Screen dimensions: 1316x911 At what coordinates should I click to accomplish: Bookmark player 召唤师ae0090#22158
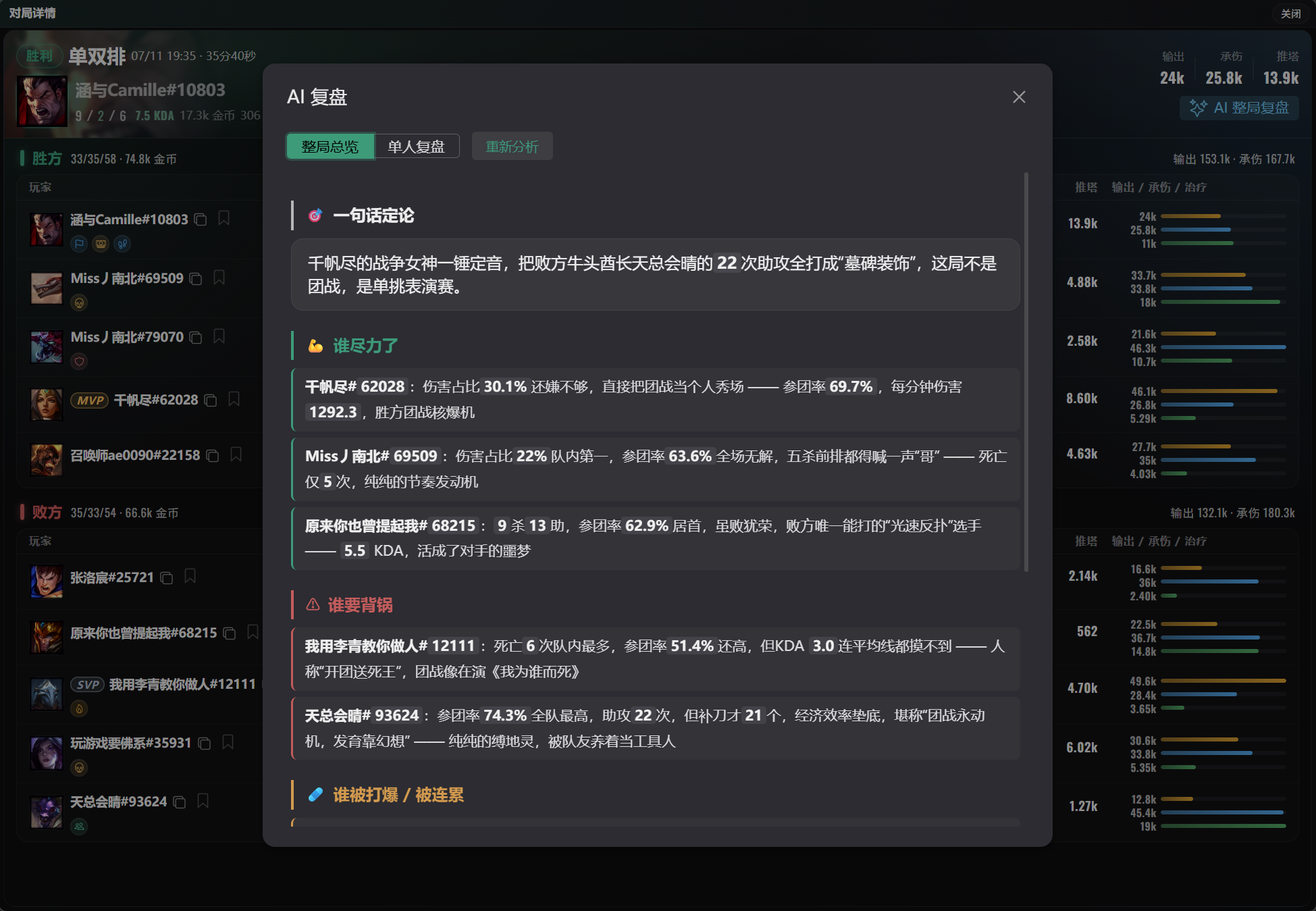pyautogui.click(x=236, y=454)
